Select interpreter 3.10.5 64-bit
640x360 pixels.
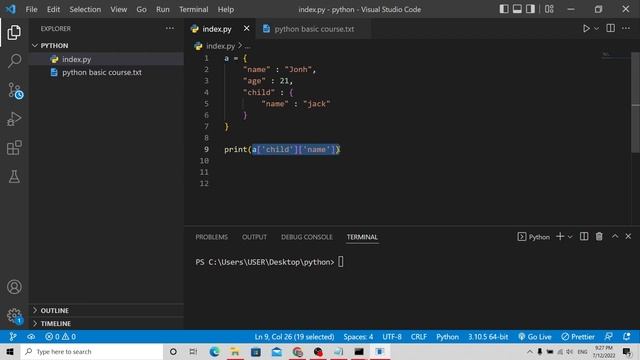(488, 337)
